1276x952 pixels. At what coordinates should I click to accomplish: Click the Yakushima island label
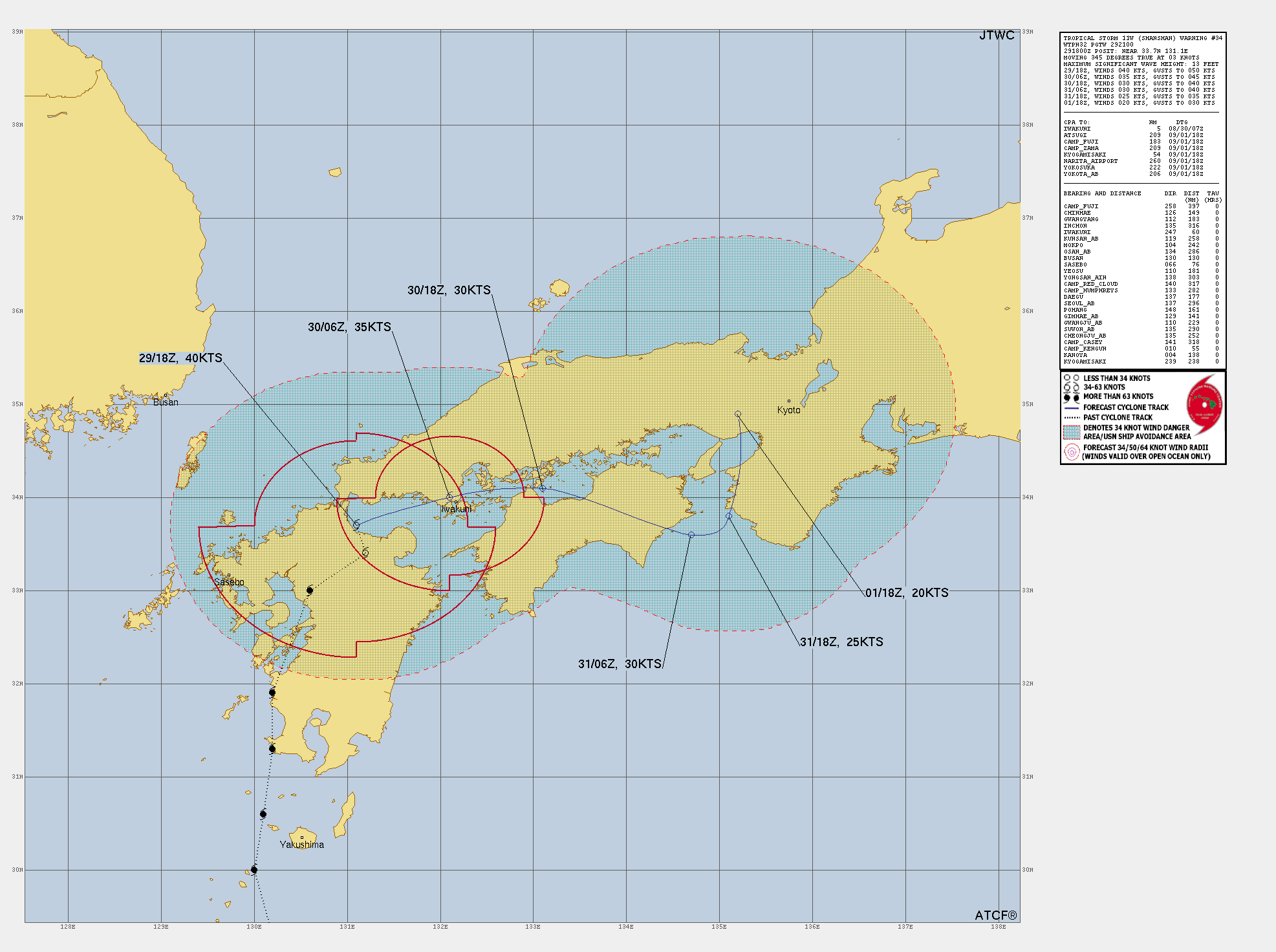[x=302, y=845]
